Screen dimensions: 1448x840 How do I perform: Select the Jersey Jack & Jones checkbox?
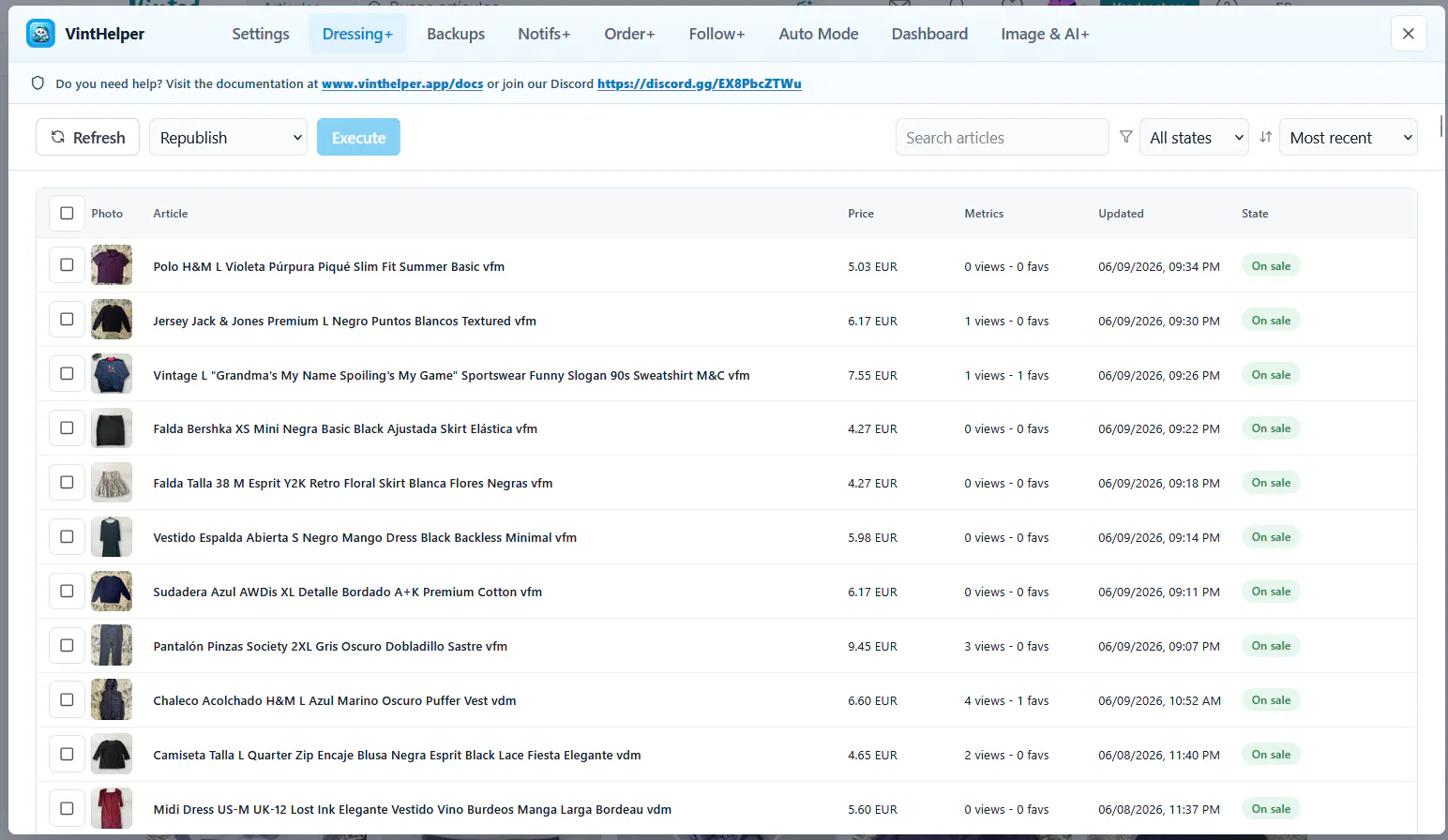tap(67, 320)
